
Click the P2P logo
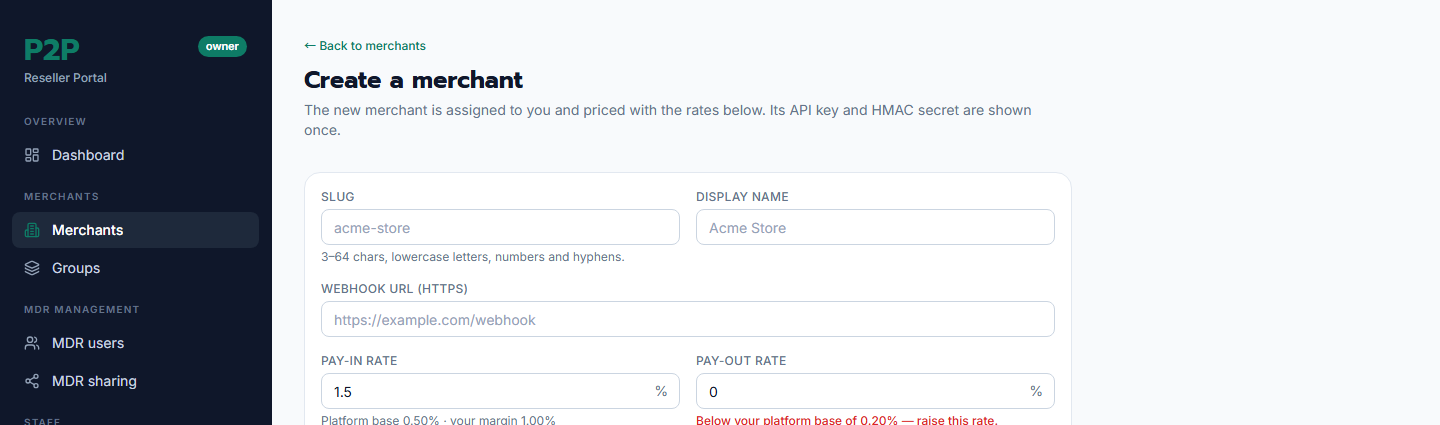[x=52, y=50]
